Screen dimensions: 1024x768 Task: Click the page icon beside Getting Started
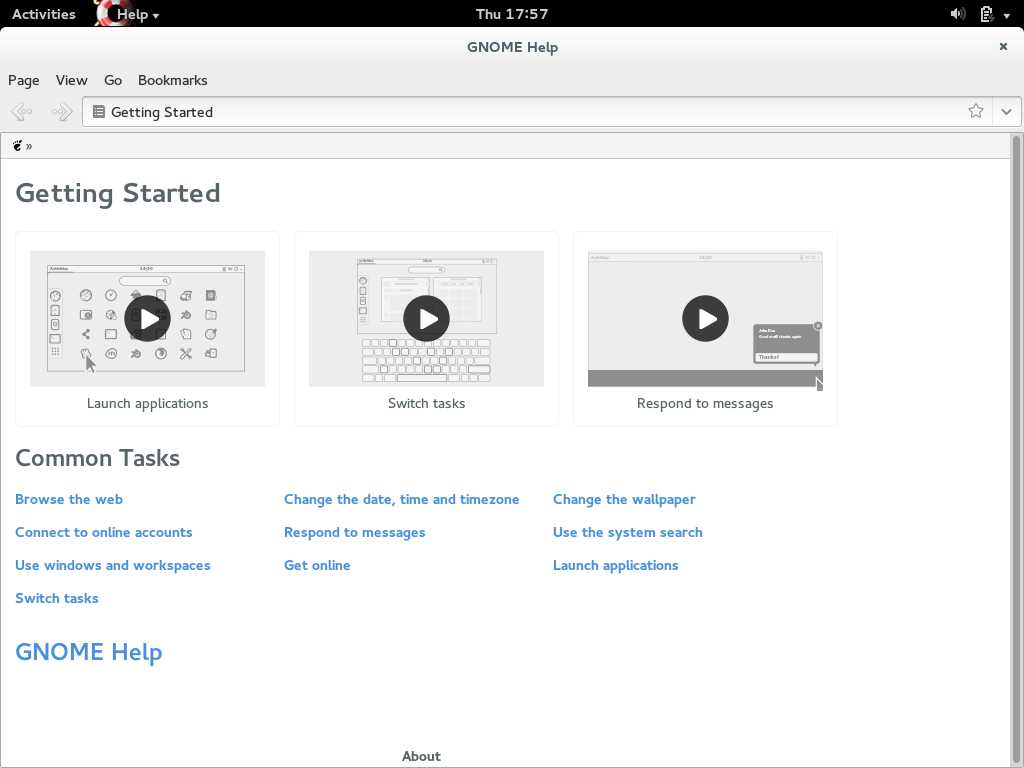[x=99, y=112]
